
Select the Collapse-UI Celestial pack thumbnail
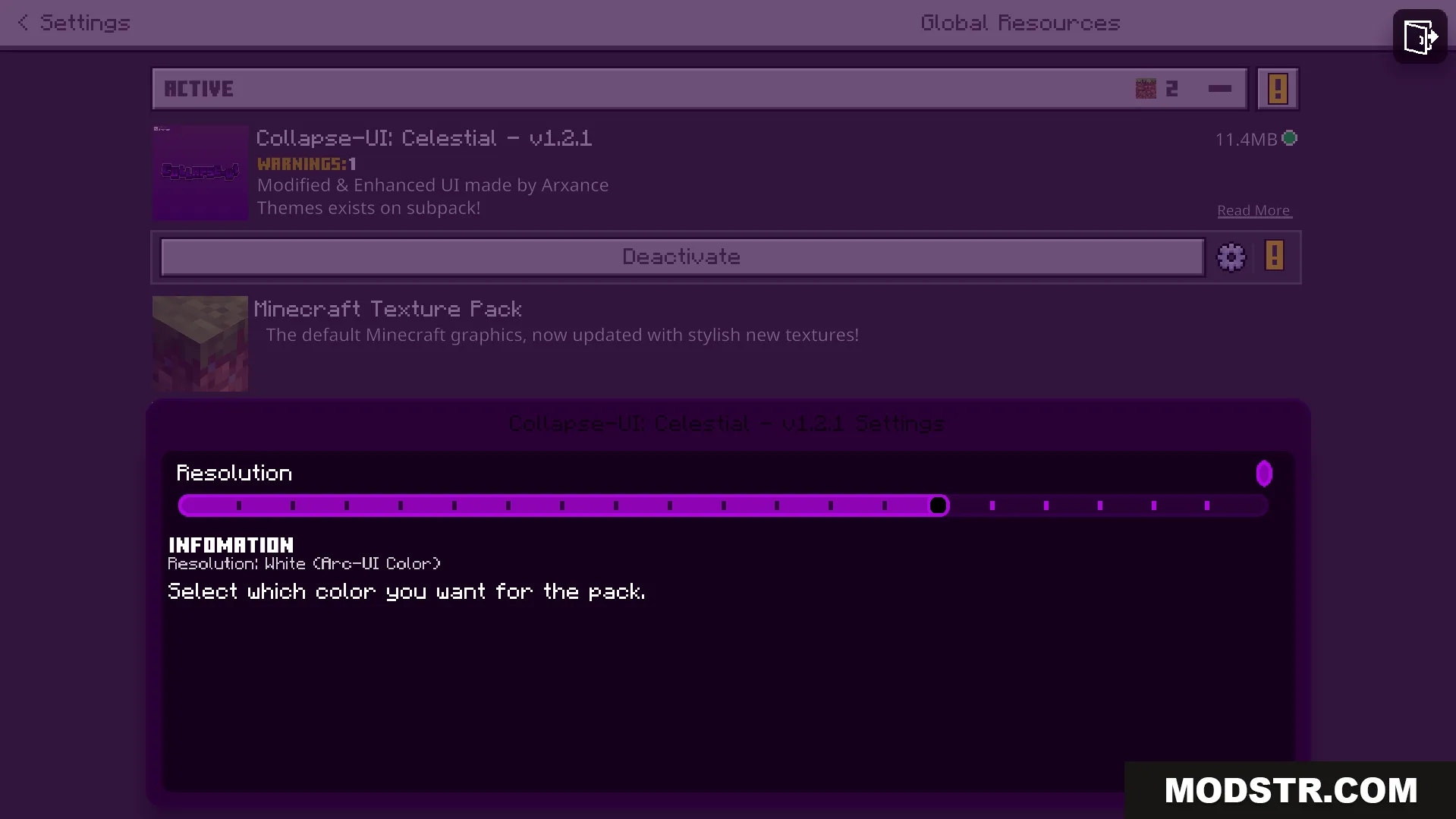200,173
